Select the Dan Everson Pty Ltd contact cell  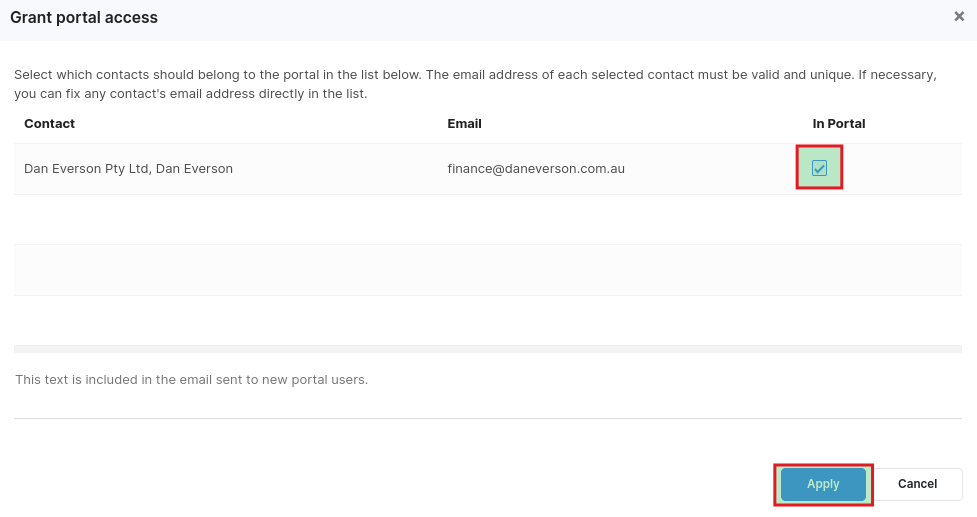pyautogui.click(x=128, y=169)
